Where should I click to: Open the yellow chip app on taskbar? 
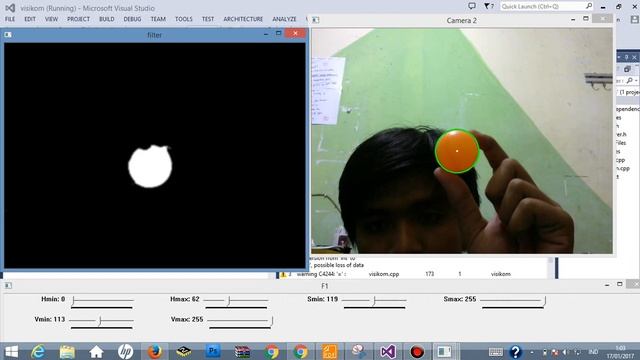click(184, 352)
